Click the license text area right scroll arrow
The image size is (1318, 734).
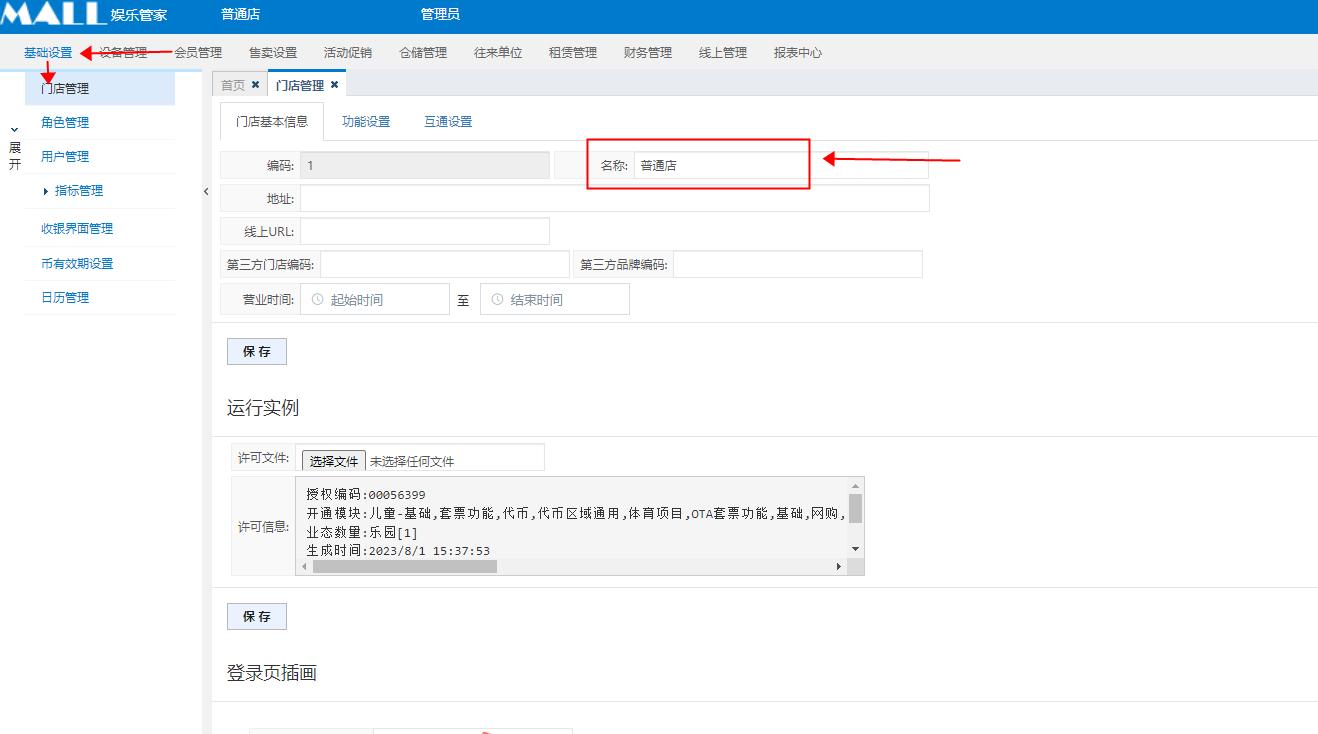pos(839,567)
